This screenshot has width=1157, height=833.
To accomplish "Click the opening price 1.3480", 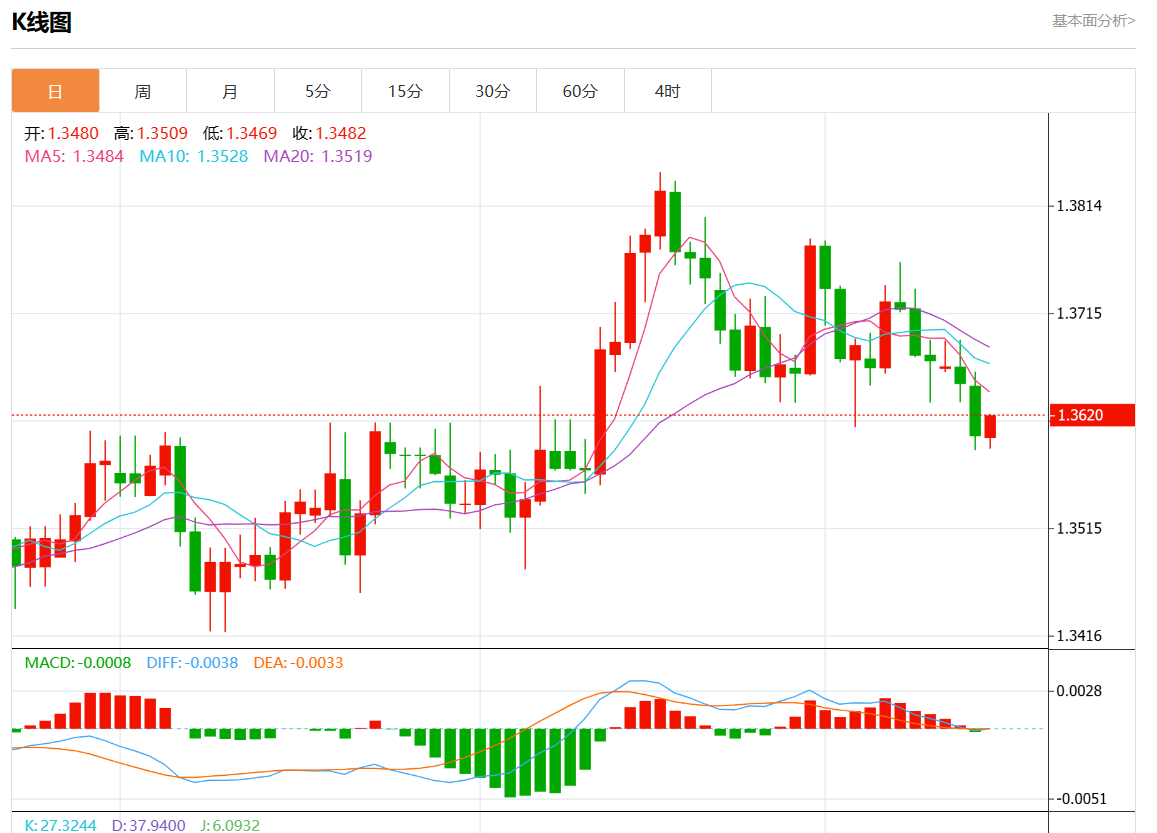I will (x=73, y=134).
